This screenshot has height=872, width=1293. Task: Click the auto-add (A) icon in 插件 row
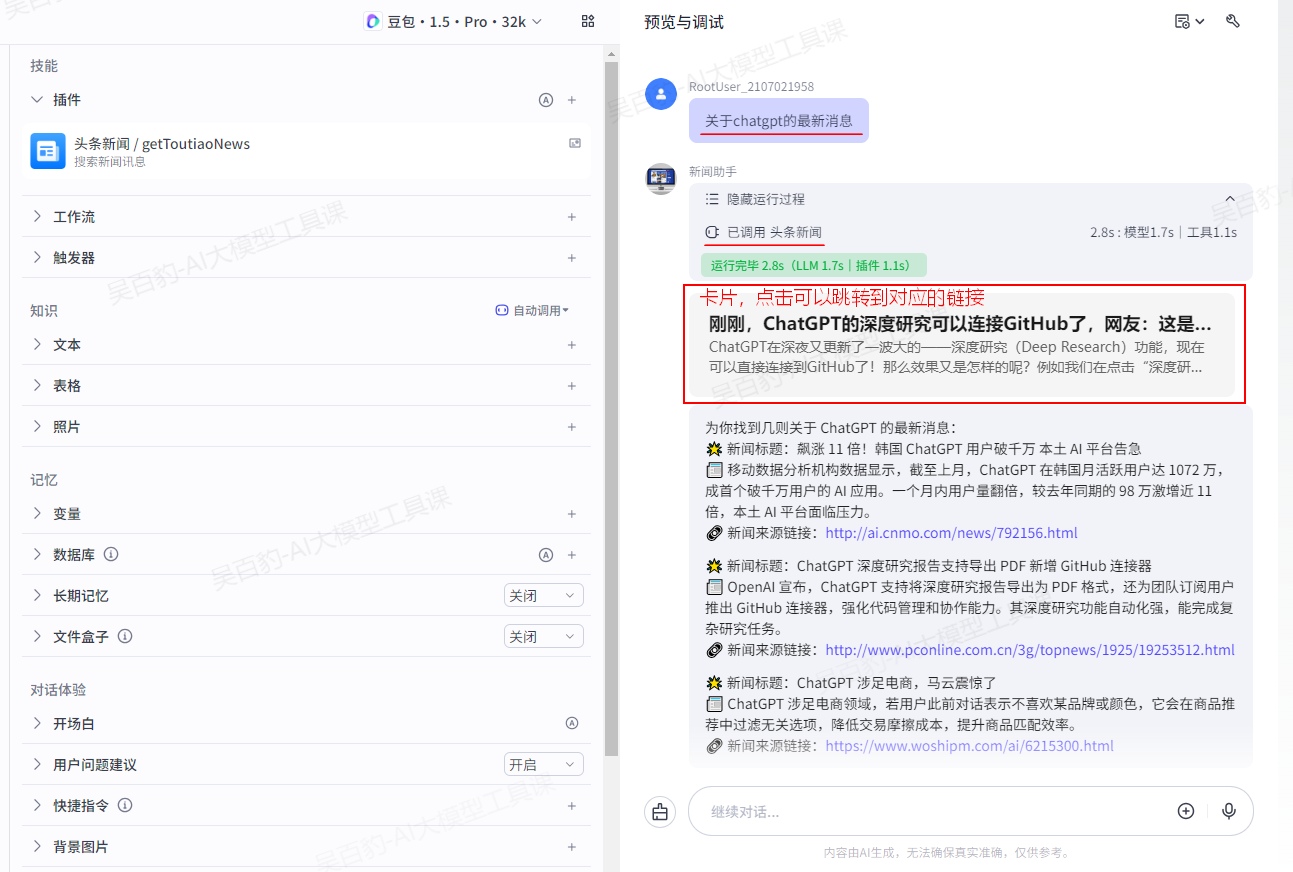coord(546,100)
